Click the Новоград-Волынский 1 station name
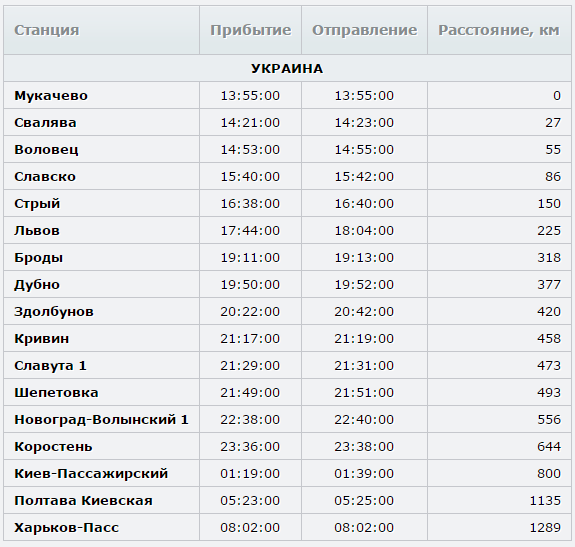This screenshot has width=575, height=547. click(x=101, y=419)
